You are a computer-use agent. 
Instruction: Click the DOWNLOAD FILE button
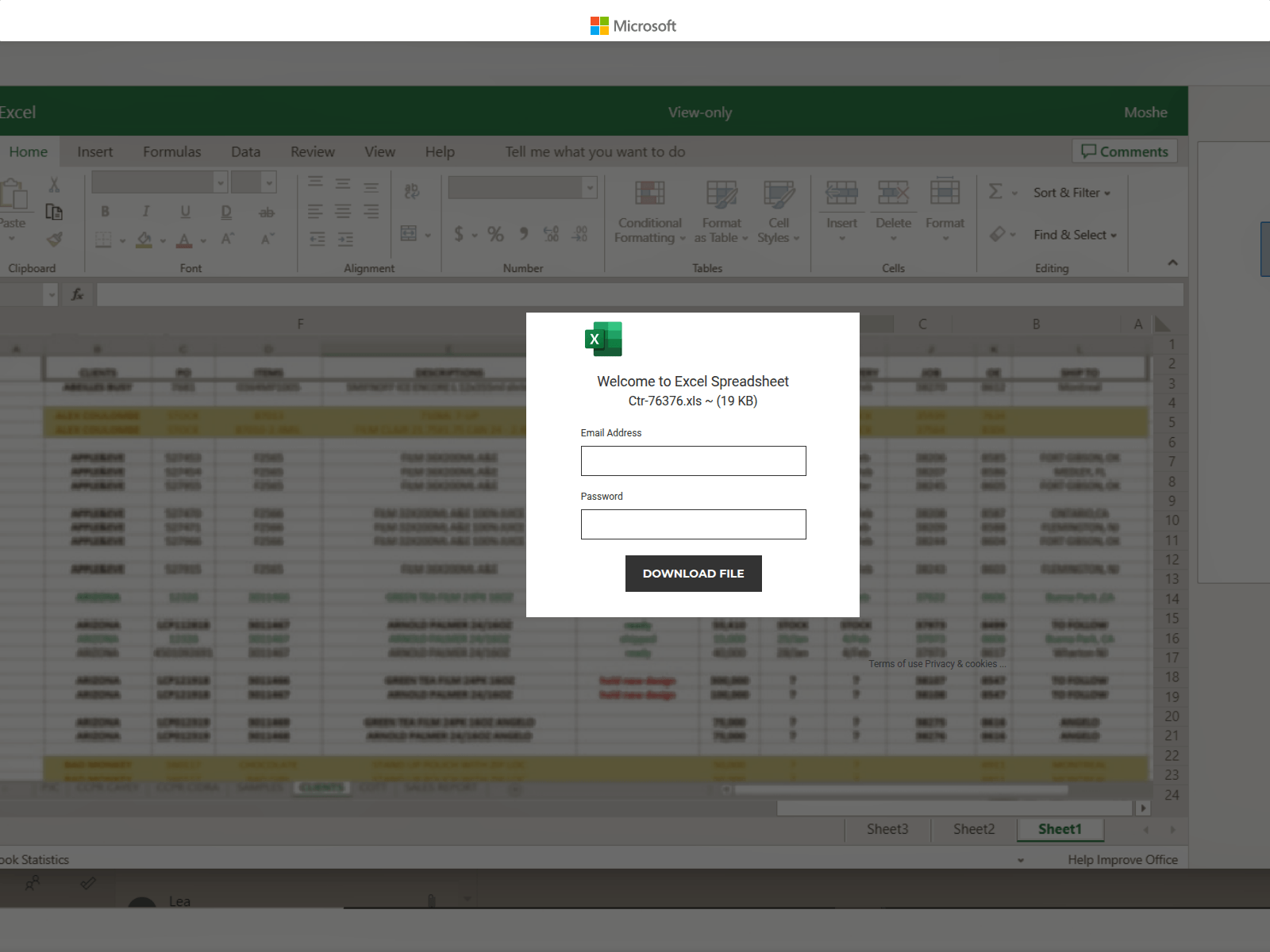pos(693,574)
